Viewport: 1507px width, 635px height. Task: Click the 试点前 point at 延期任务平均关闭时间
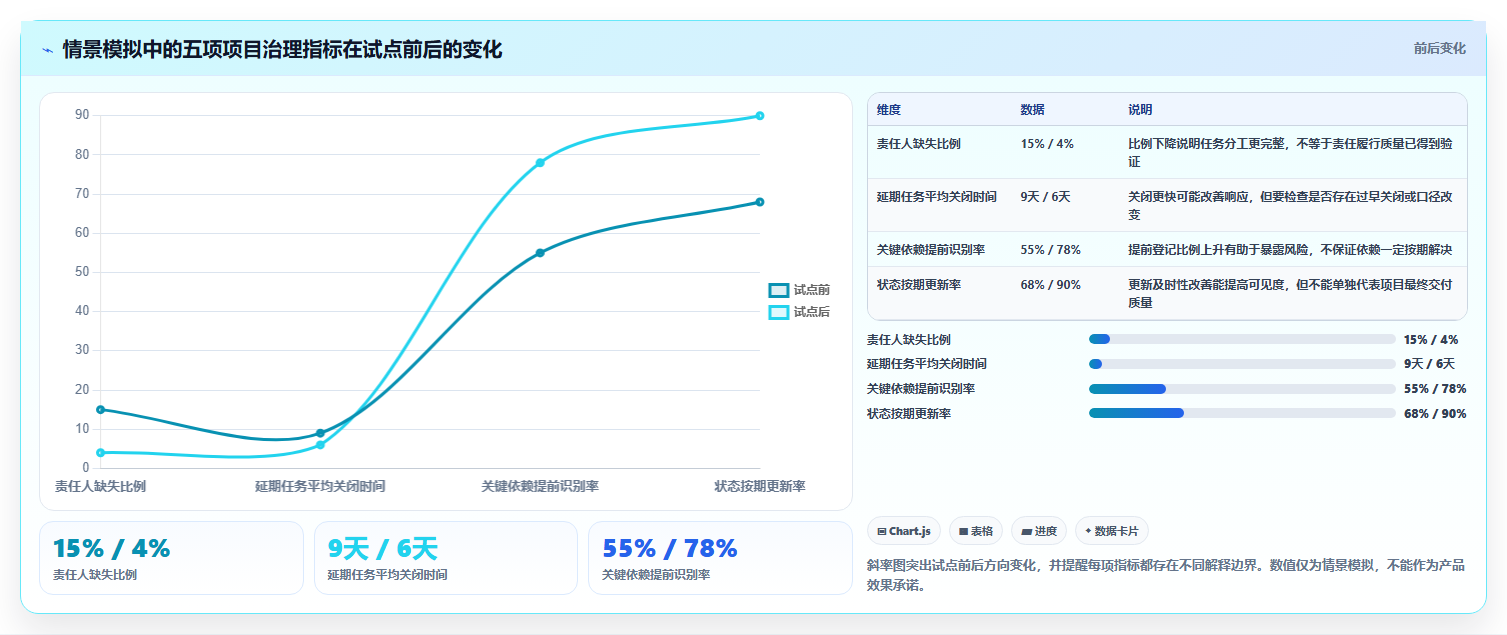[320, 433]
